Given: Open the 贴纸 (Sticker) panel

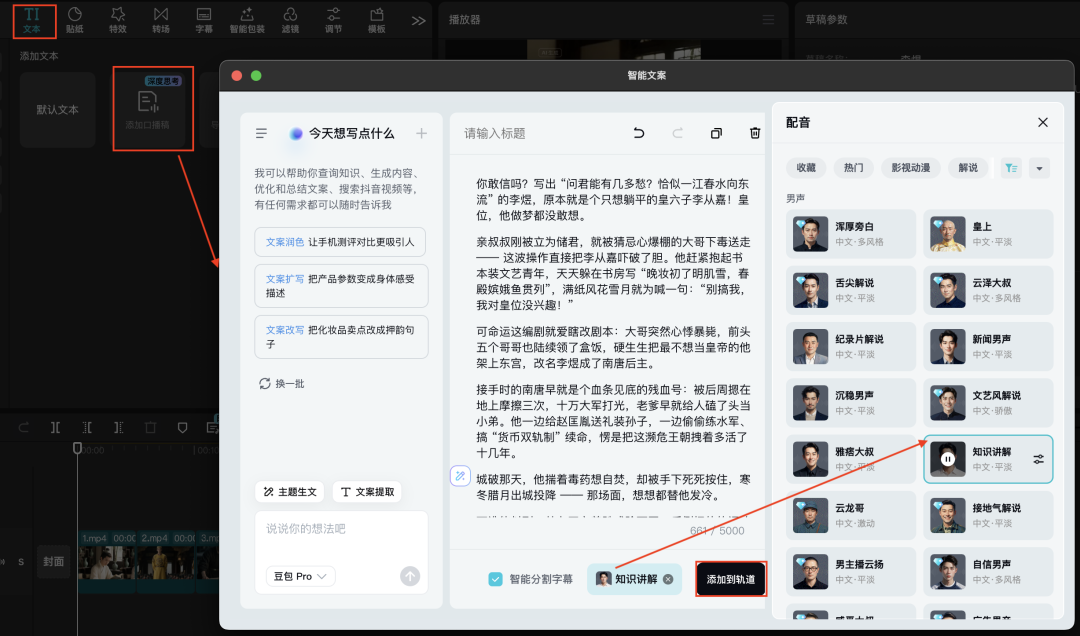Looking at the screenshot, I should coord(74,18).
